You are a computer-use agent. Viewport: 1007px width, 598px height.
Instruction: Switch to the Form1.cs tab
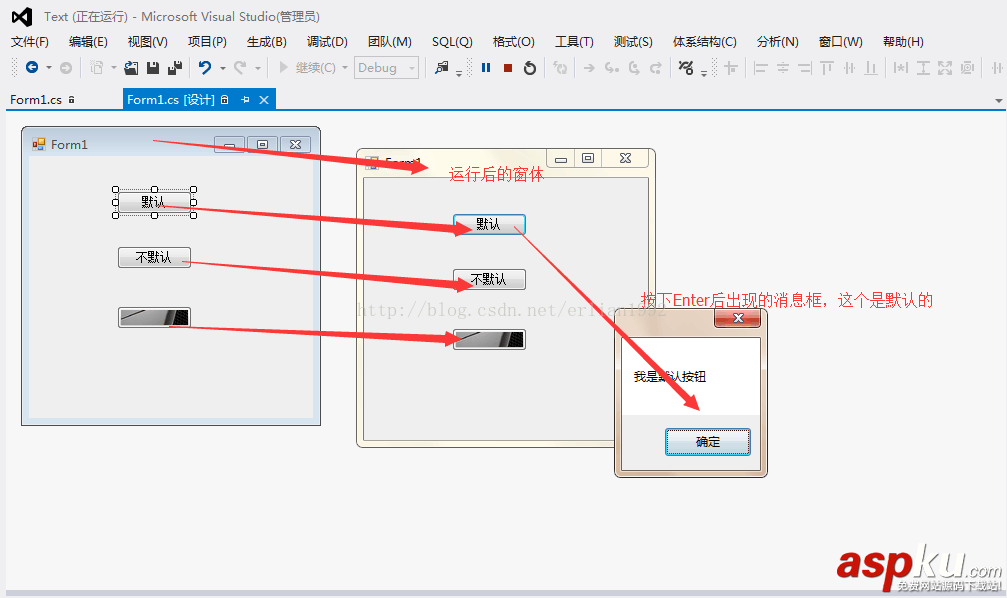tap(38, 99)
